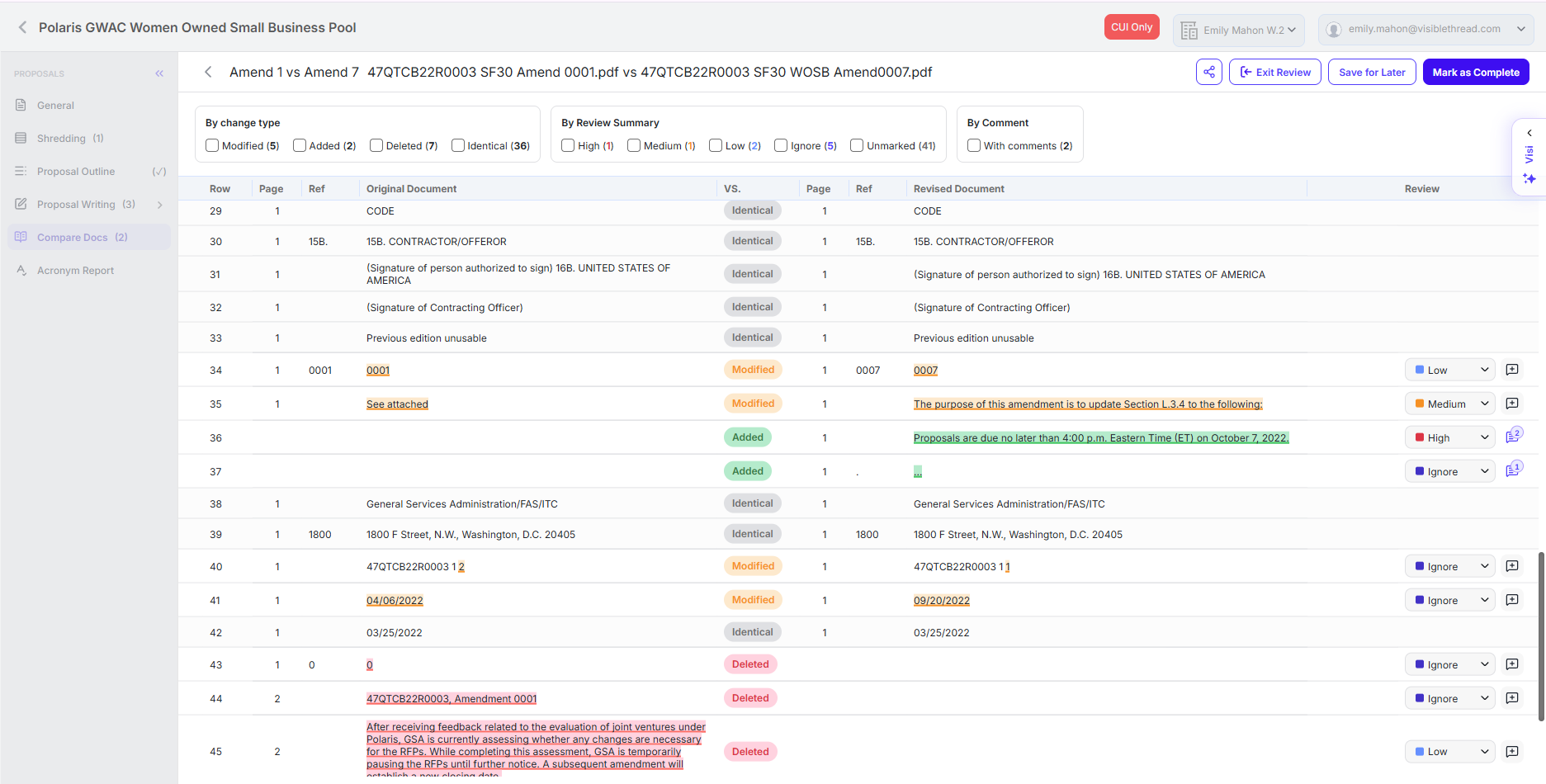Open row 35 review dropdown set to Medium

click(x=1450, y=404)
